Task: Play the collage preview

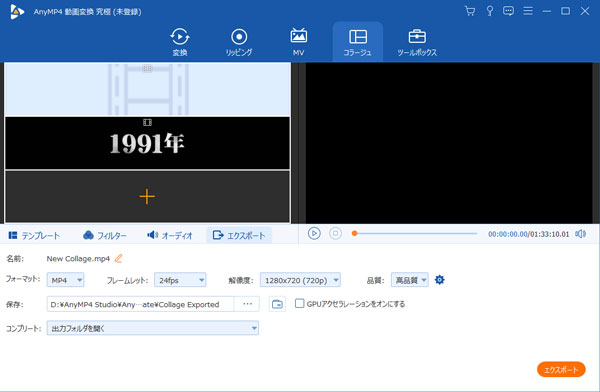Action: tap(314, 234)
